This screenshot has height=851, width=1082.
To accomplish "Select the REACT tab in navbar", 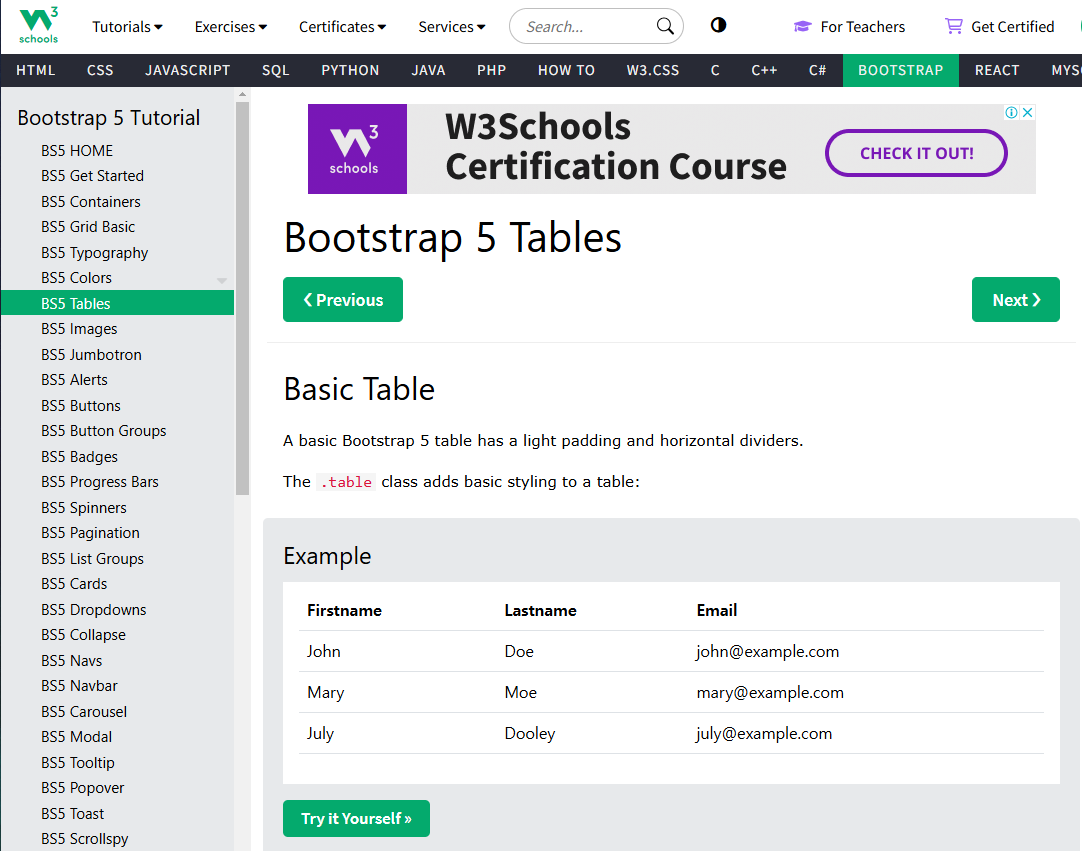I will (996, 70).
